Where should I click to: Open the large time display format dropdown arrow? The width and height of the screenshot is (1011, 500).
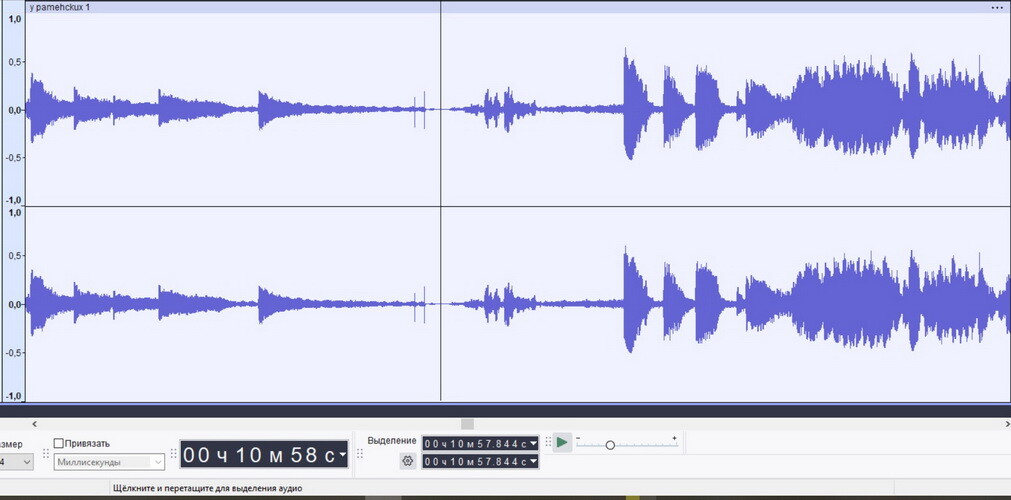343,455
